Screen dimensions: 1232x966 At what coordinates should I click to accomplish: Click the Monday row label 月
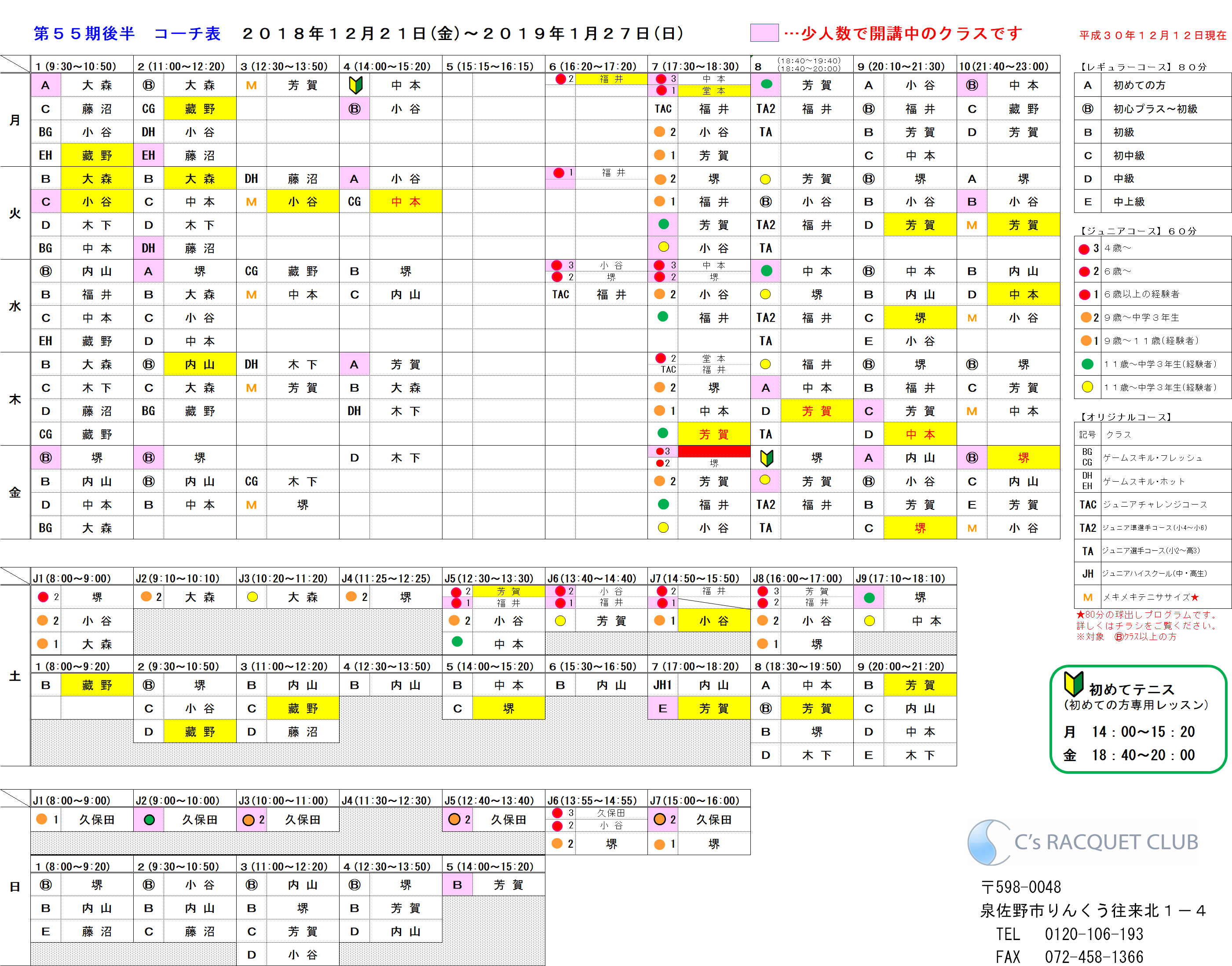[15, 120]
